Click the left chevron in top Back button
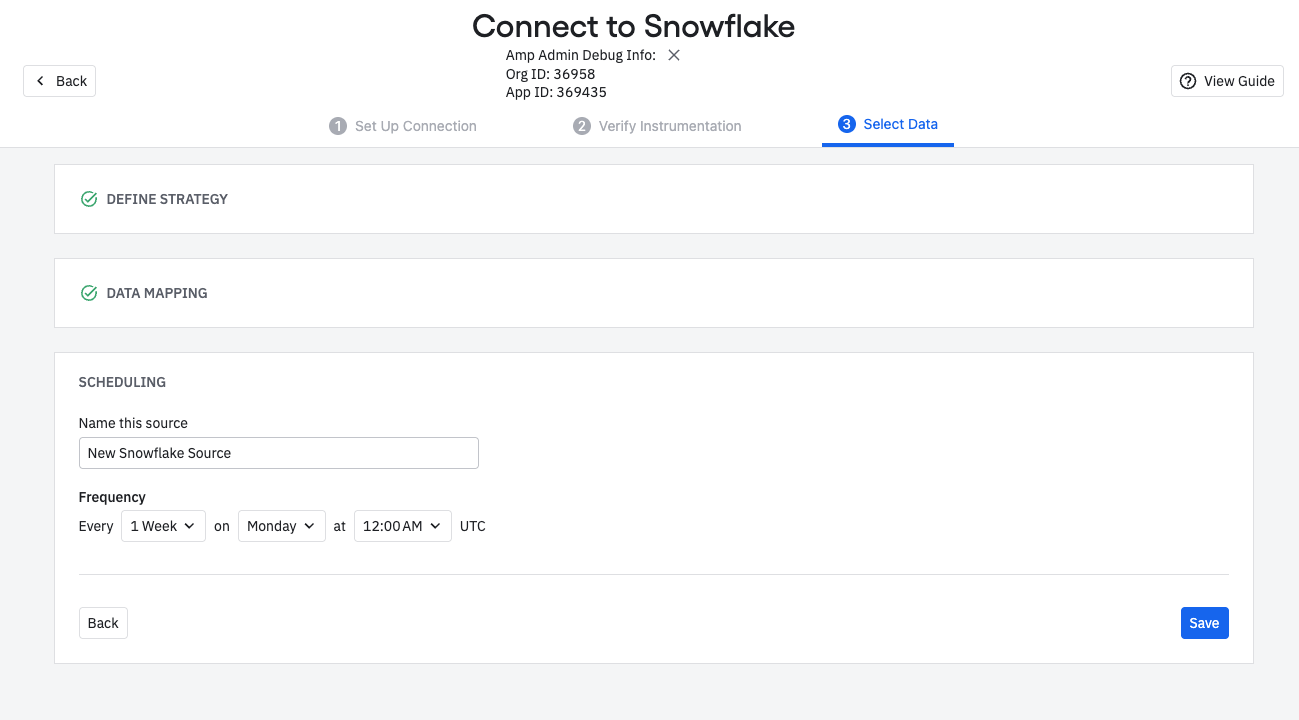Viewport: 1299px width, 720px height. click(40, 81)
